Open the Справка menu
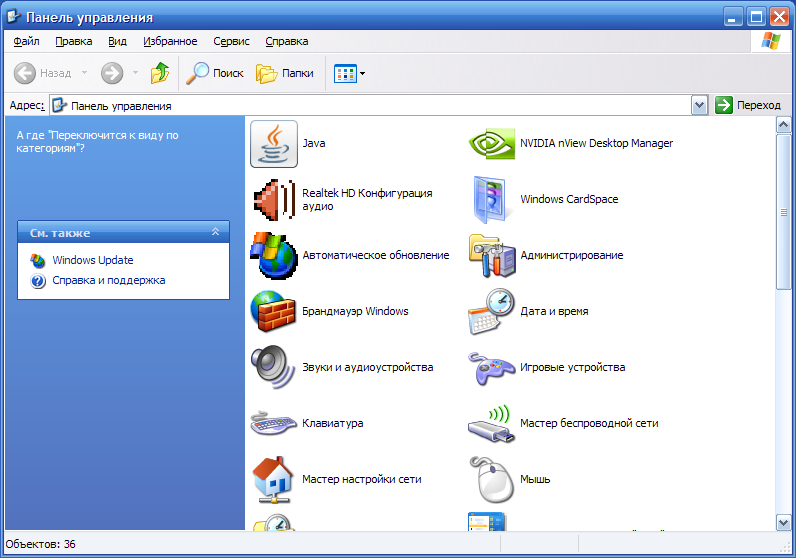This screenshot has width=796, height=558. (287, 41)
